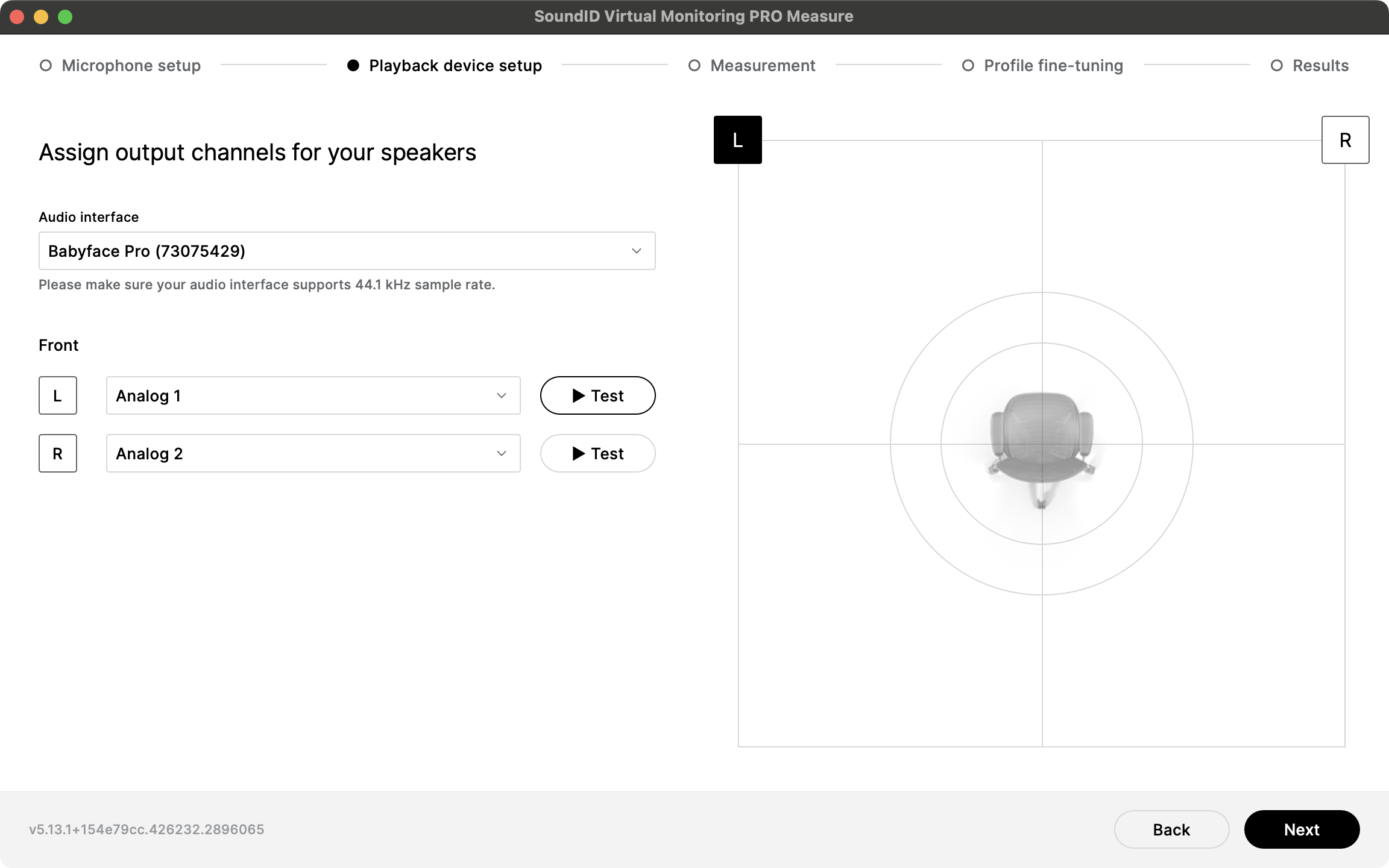Viewport: 1389px width, 868px height.
Task: Click the Results step circle indicator
Action: click(x=1276, y=65)
